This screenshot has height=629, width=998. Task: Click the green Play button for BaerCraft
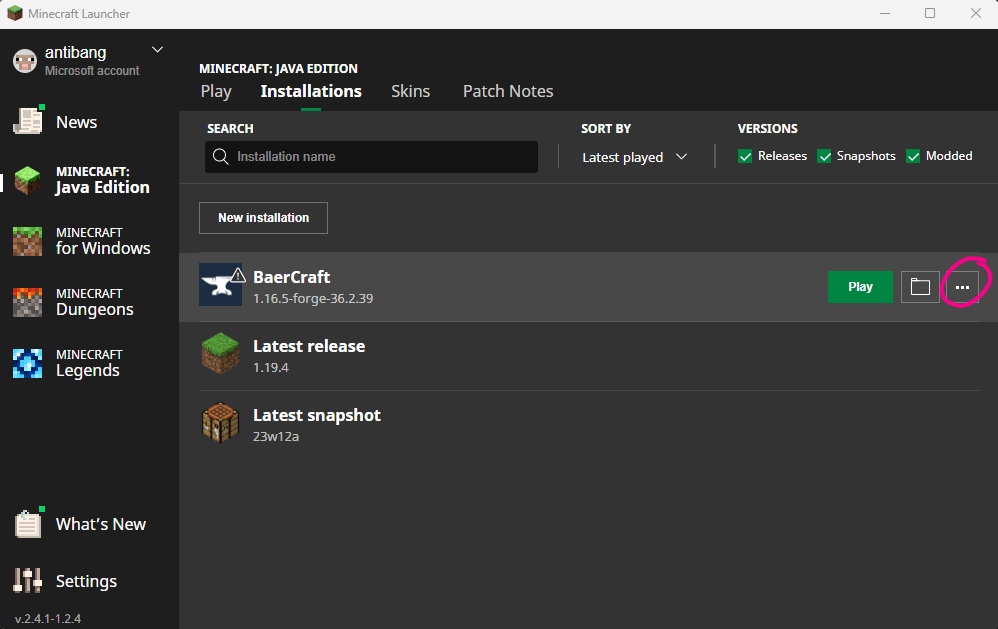click(860, 287)
